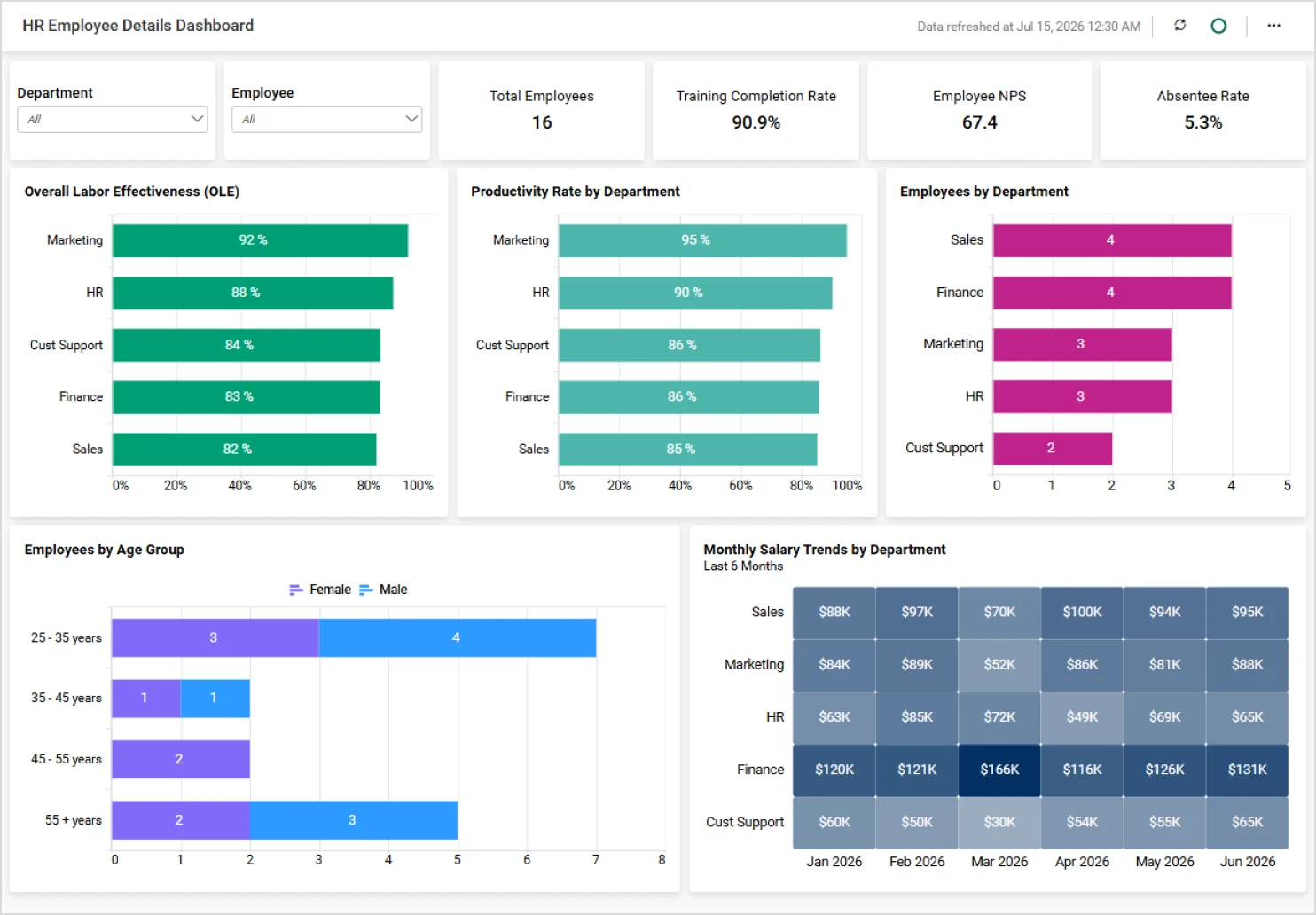The height and width of the screenshot is (915, 1316).
Task: Click the Productivity Rate by Department title
Action: click(x=576, y=192)
